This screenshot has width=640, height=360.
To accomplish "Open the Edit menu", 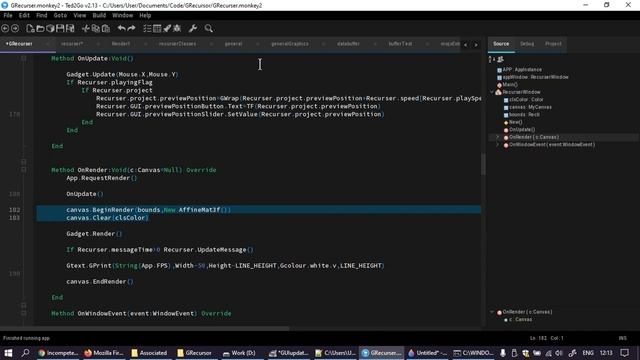I will (x=24, y=16).
